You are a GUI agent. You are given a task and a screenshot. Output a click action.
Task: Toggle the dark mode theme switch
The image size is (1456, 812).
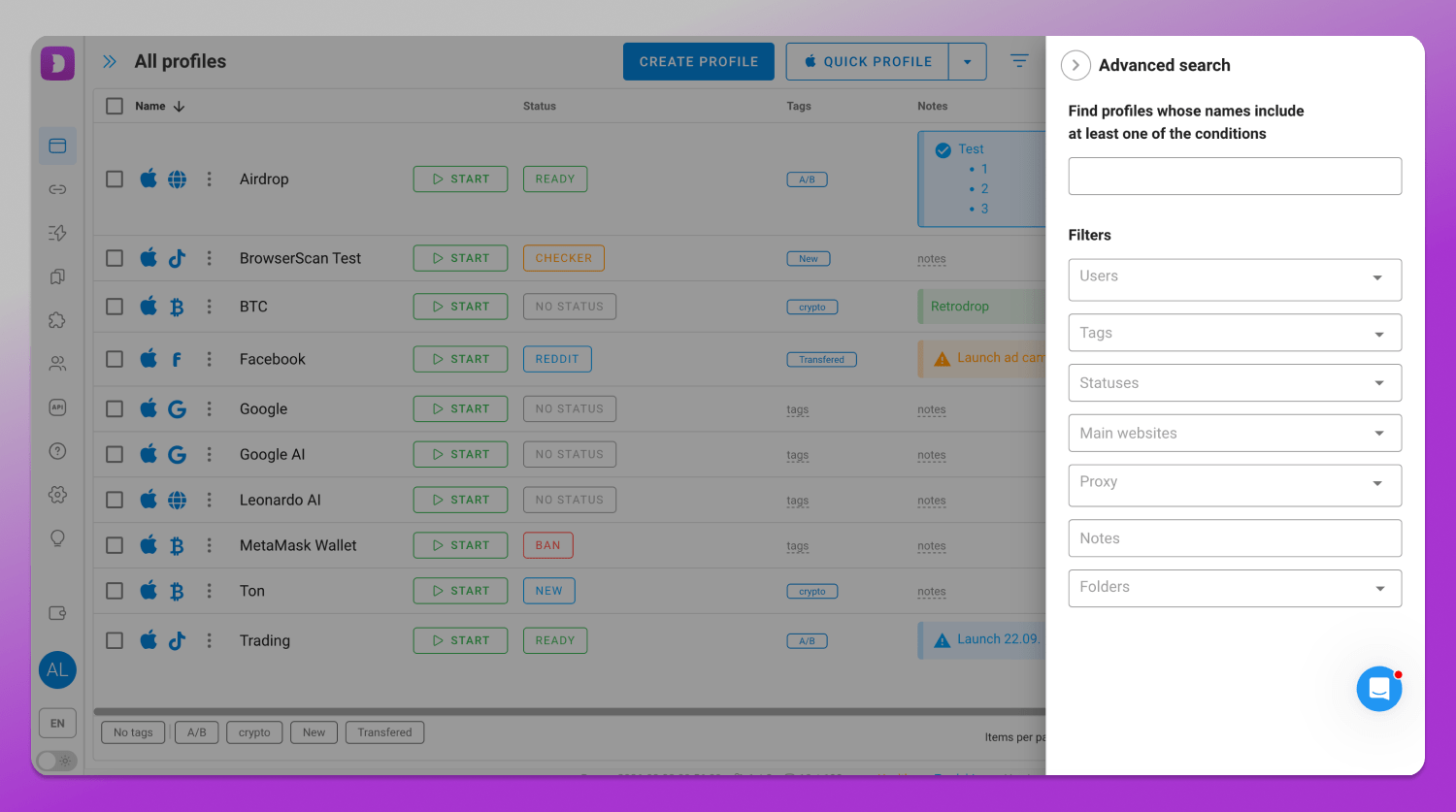click(57, 761)
